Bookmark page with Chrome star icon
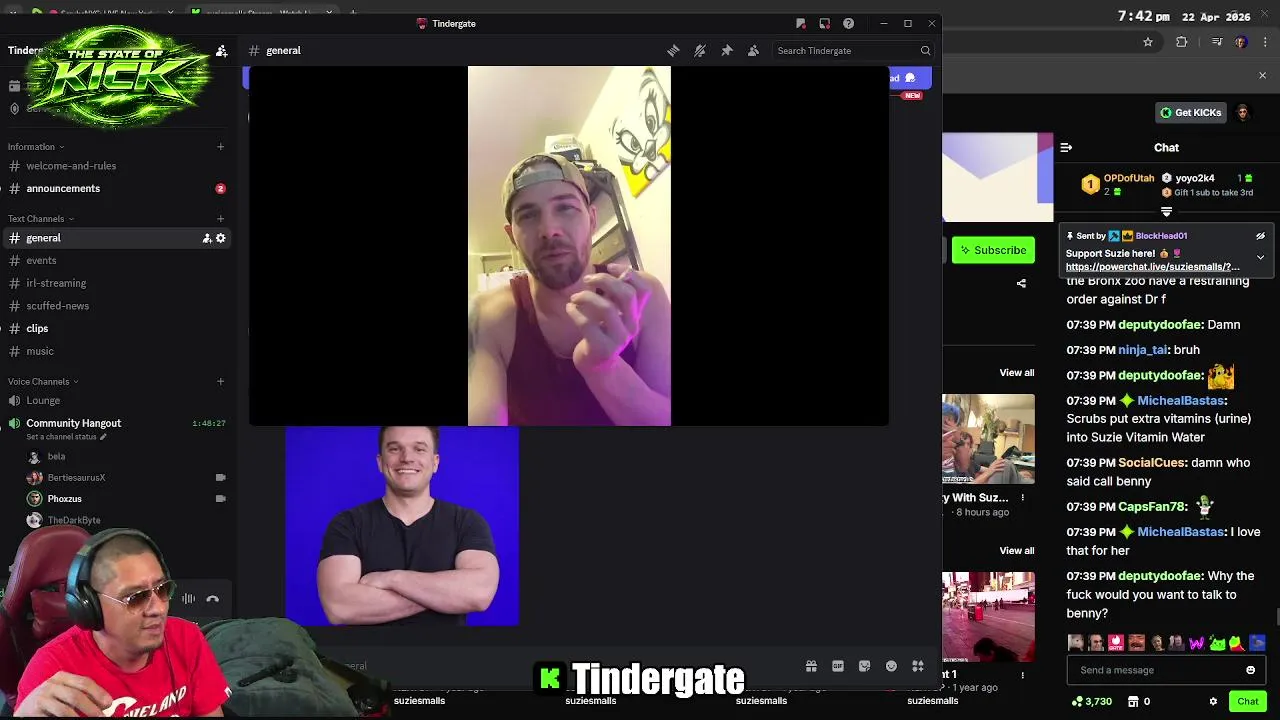The width and height of the screenshot is (1280, 720). pos(1148,42)
